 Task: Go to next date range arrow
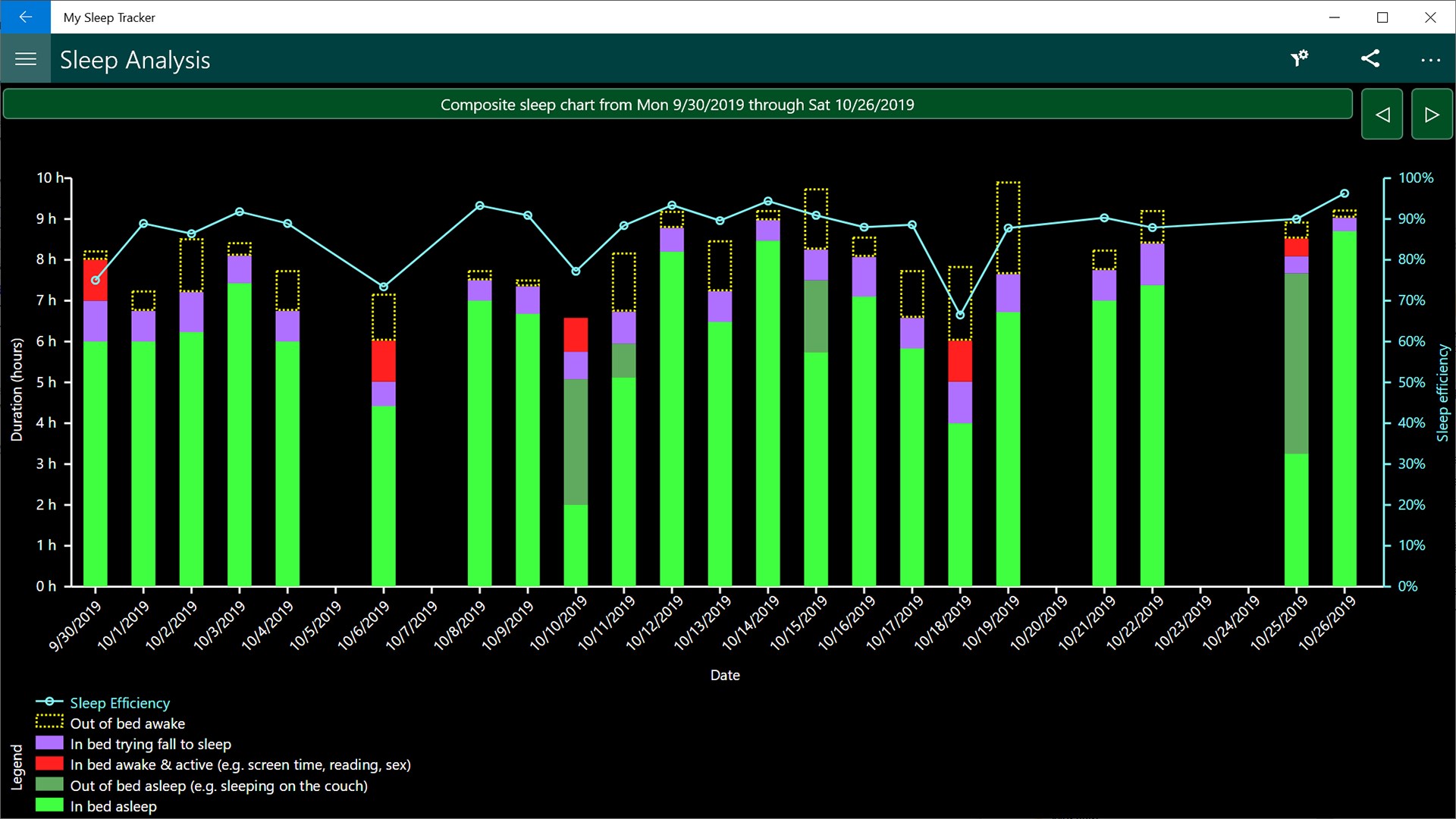(1432, 115)
